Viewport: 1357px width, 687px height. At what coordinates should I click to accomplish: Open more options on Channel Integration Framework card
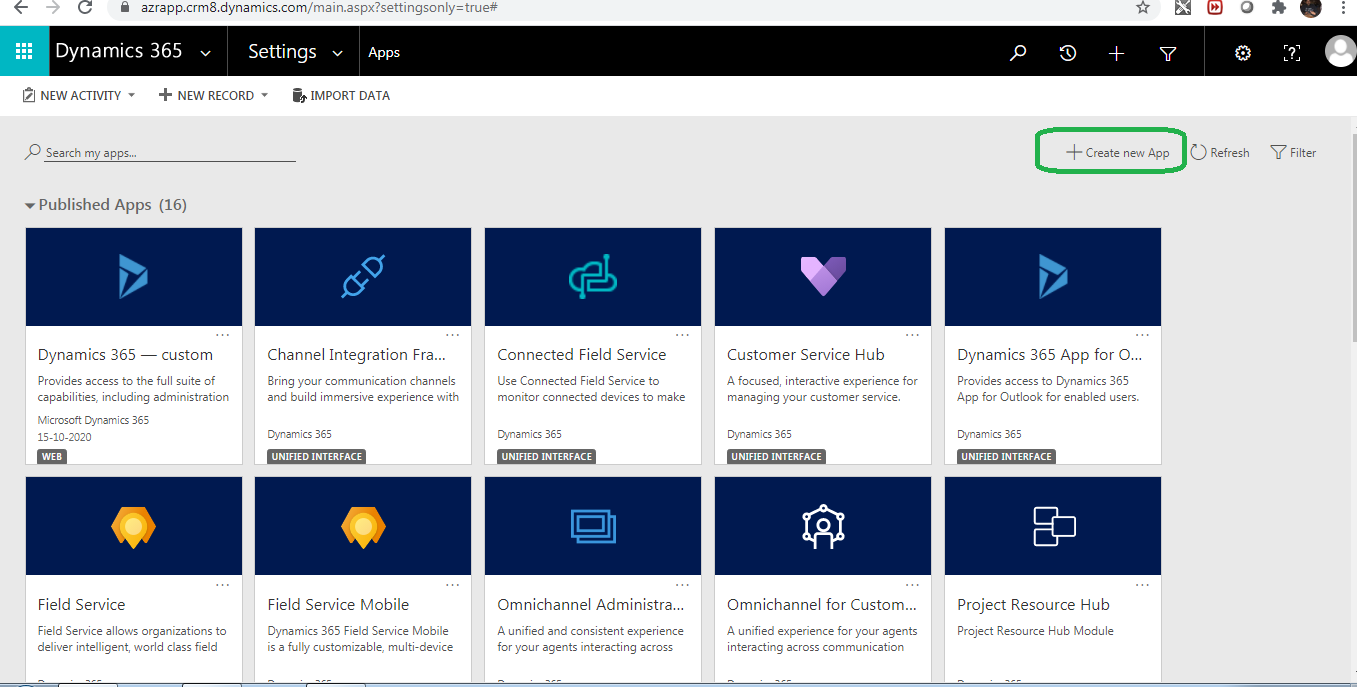pyautogui.click(x=453, y=335)
